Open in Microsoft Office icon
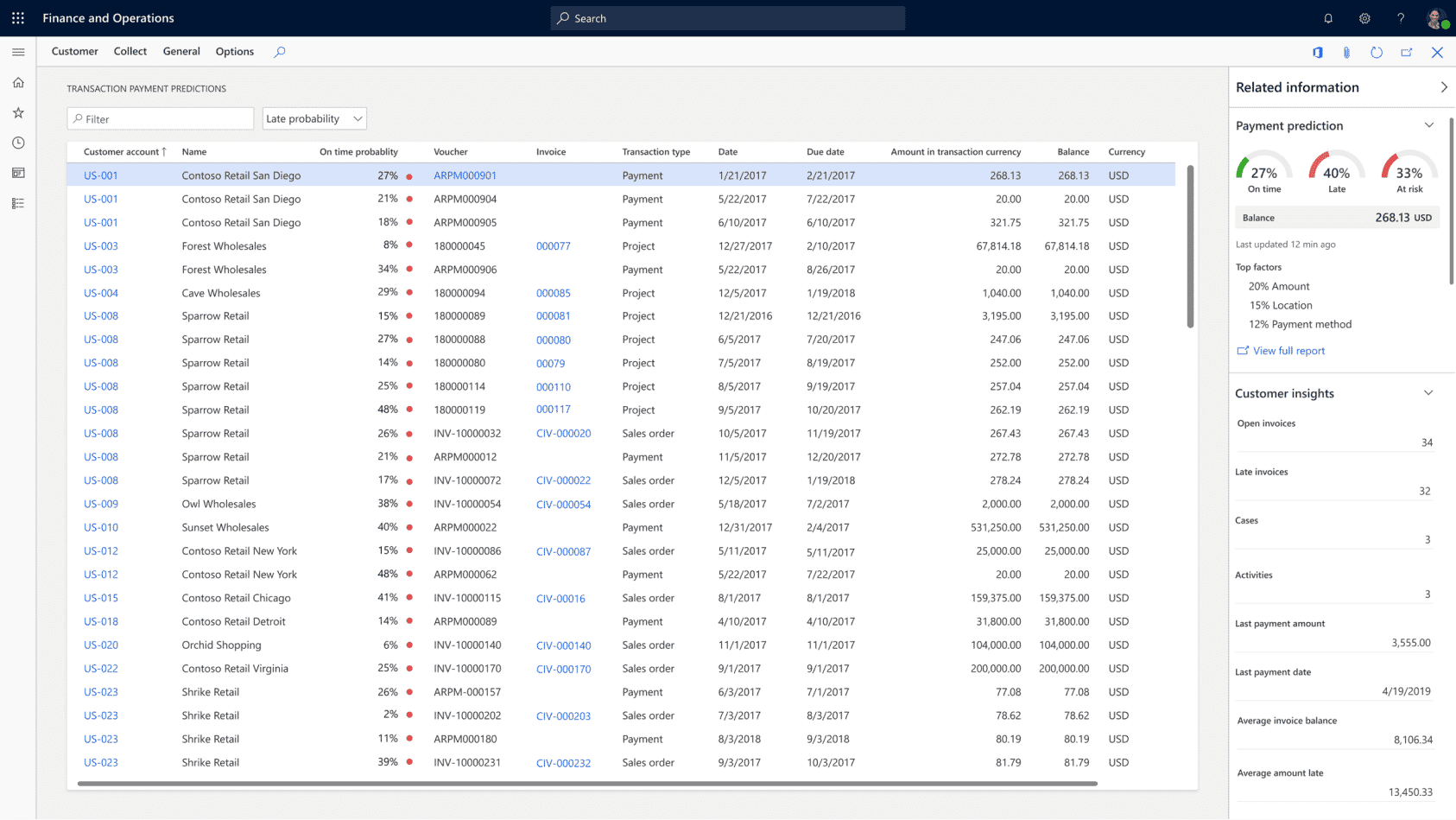 (x=1318, y=53)
